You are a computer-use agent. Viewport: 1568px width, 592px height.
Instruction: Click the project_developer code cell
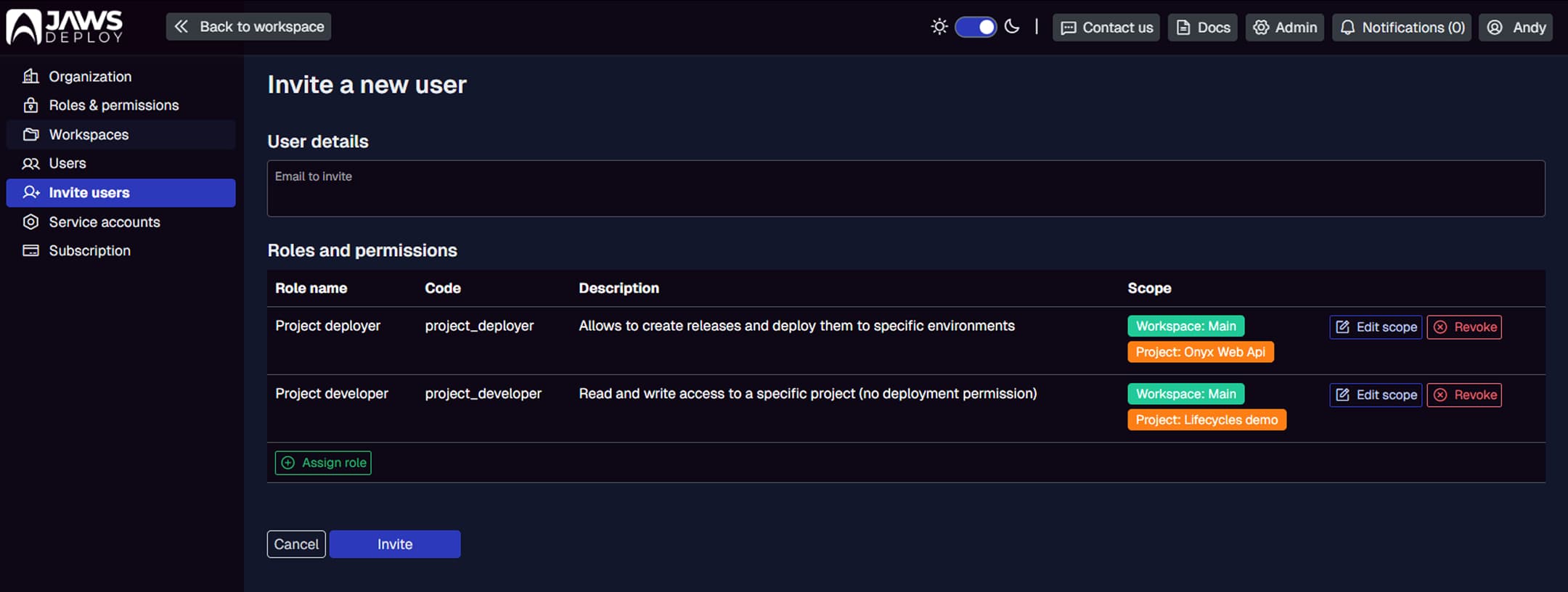(x=483, y=393)
